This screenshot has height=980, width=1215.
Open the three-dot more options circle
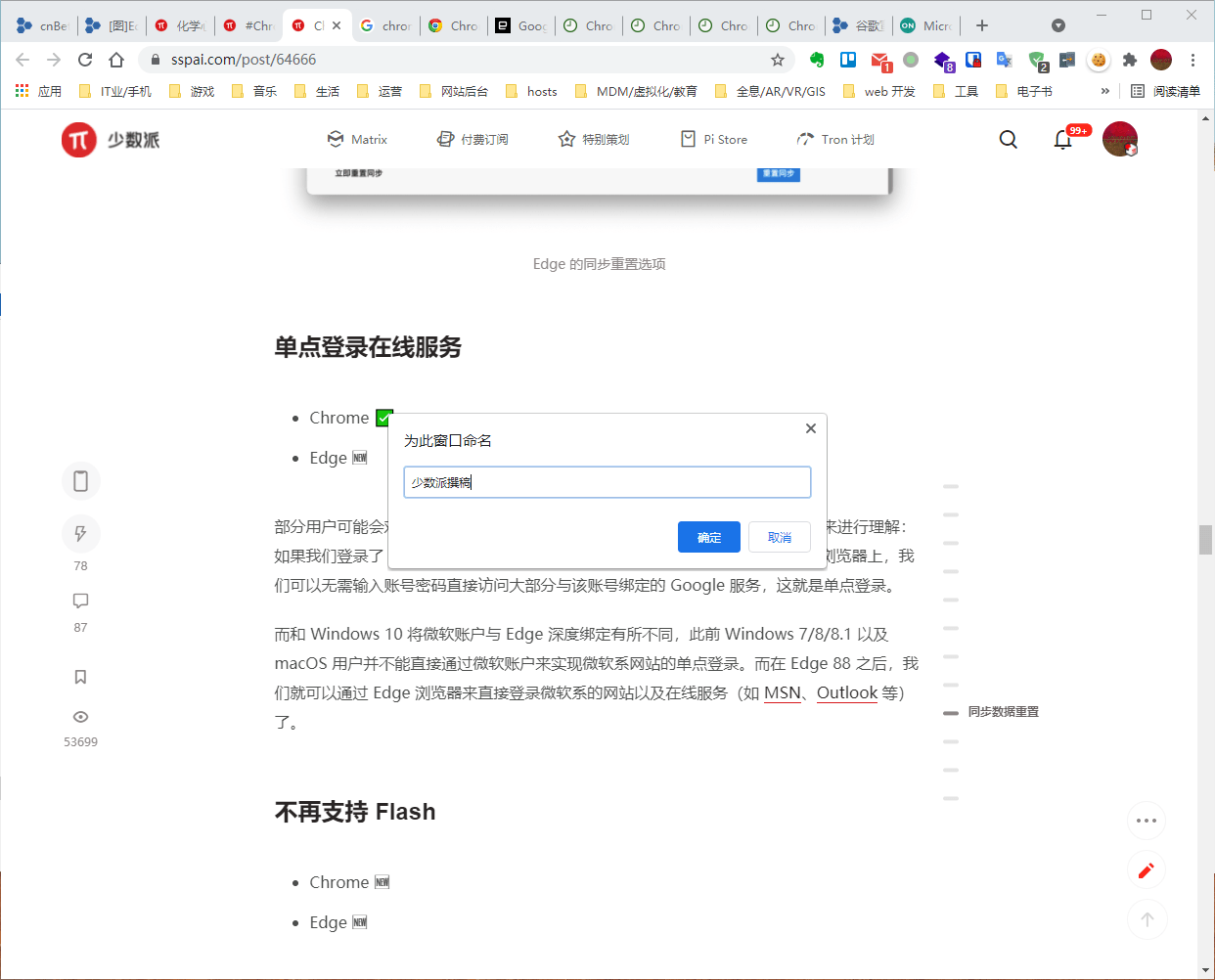click(x=1147, y=821)
